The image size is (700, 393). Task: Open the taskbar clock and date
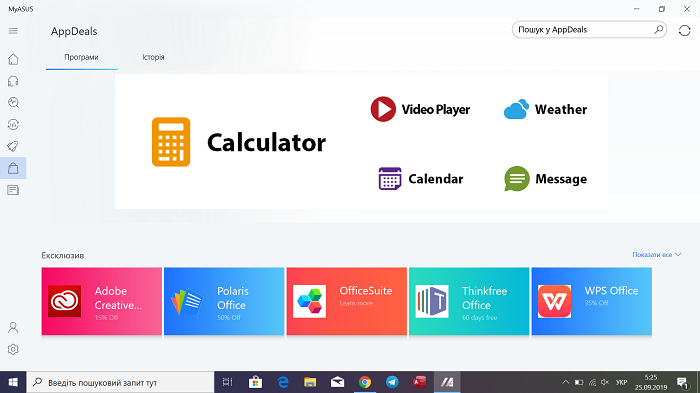[651, 382]
